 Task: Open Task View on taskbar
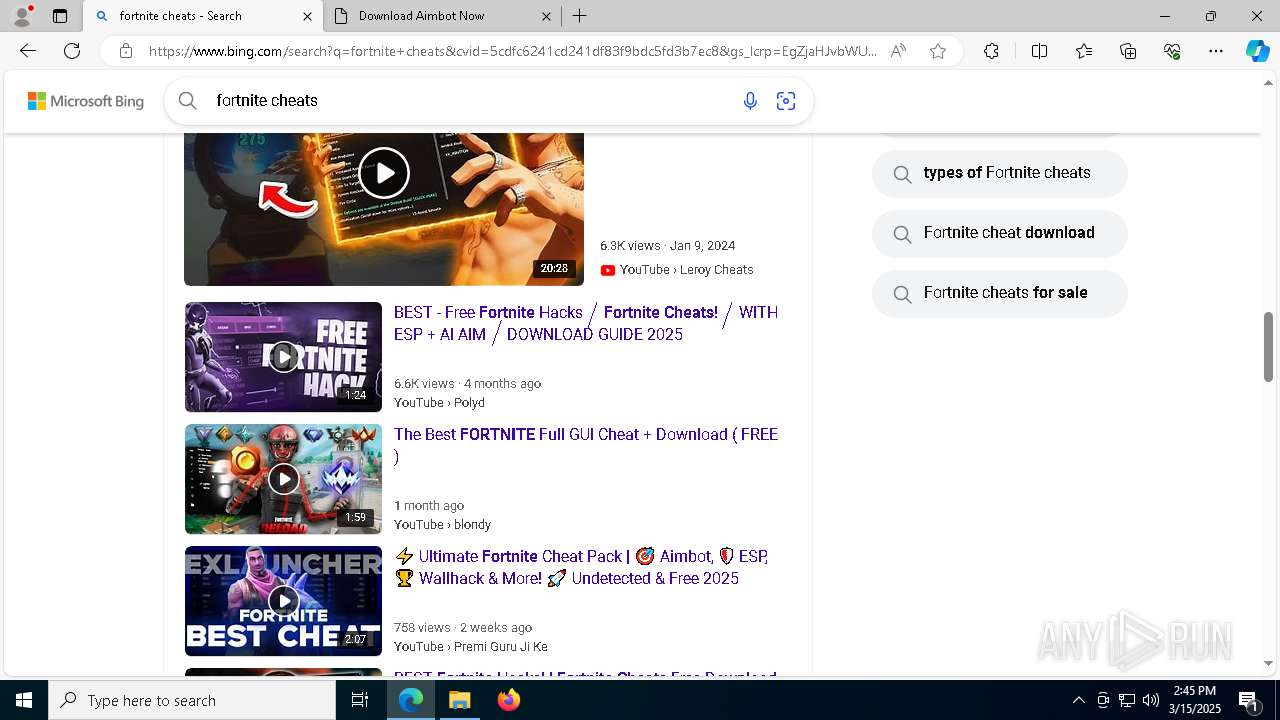(x=360, y=700)
